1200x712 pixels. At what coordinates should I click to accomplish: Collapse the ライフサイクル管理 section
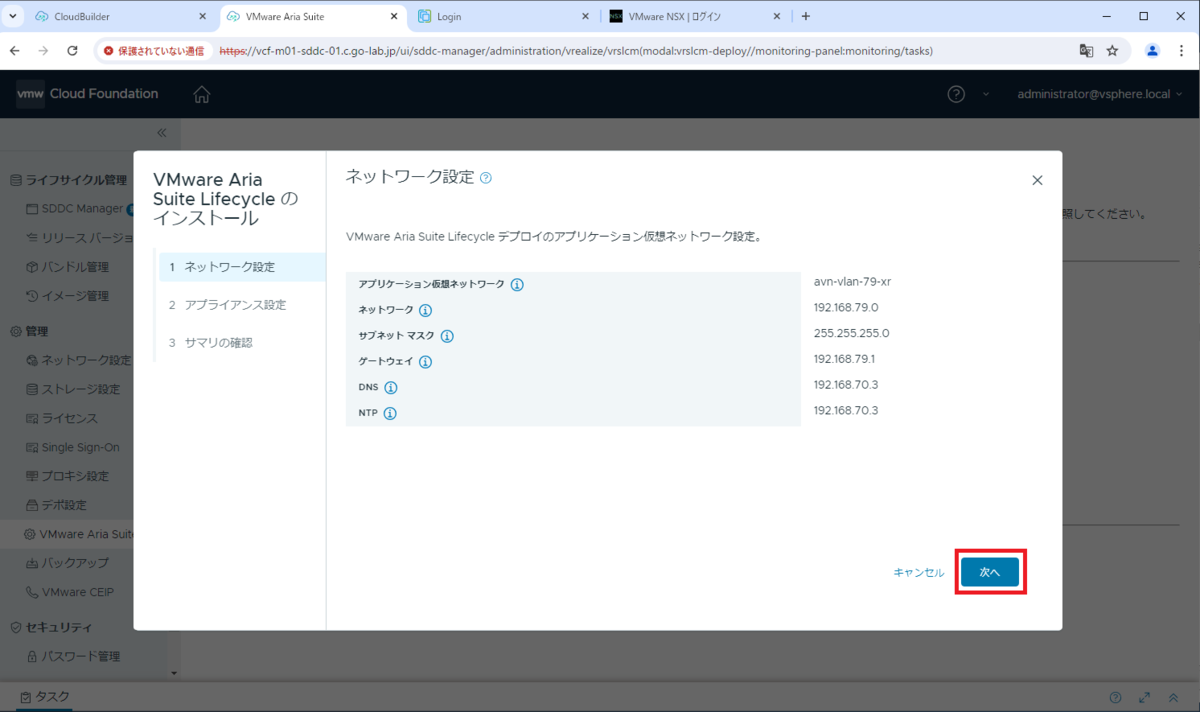pyautogui.click(x=68, y=180)
